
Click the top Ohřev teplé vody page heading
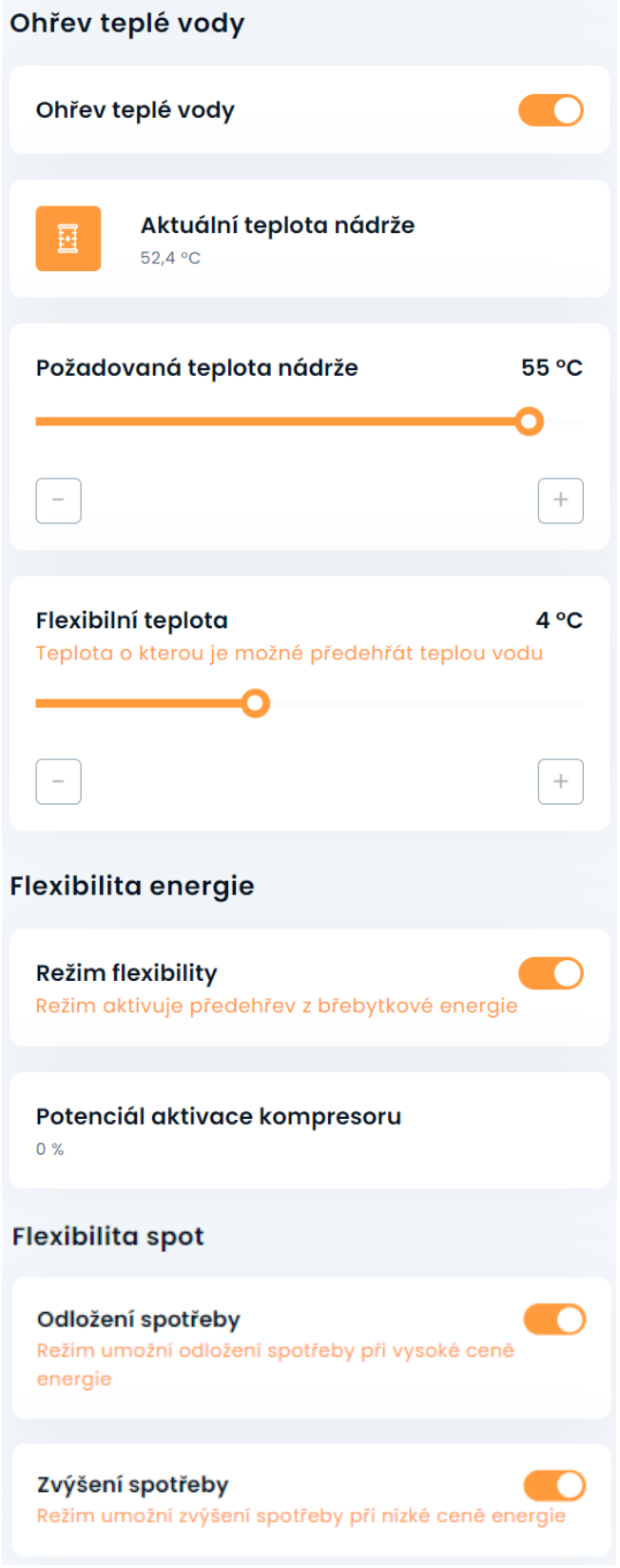127,24
